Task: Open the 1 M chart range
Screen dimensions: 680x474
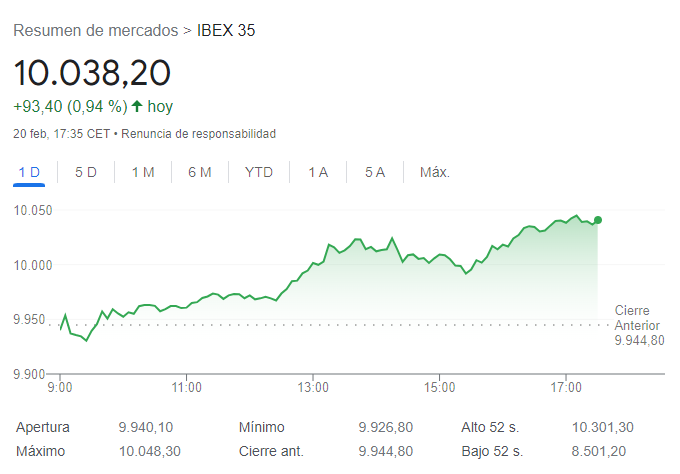Action: 143,173
